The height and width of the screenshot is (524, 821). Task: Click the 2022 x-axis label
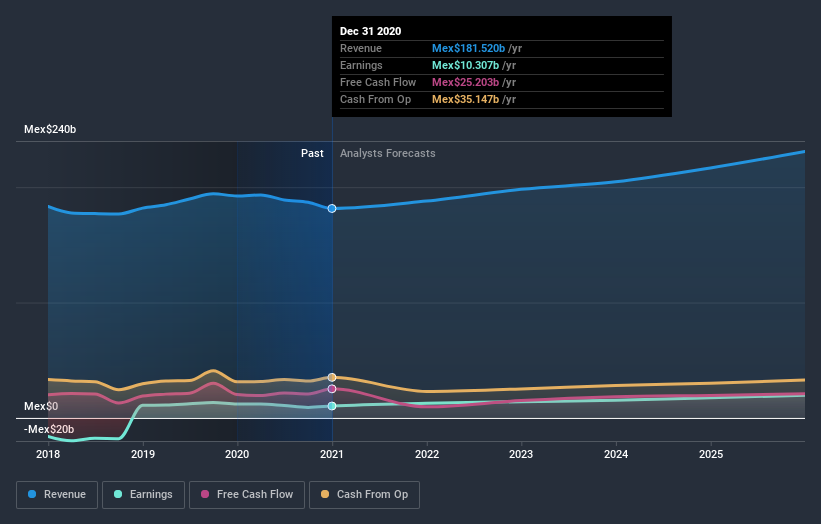click(427, 454)
